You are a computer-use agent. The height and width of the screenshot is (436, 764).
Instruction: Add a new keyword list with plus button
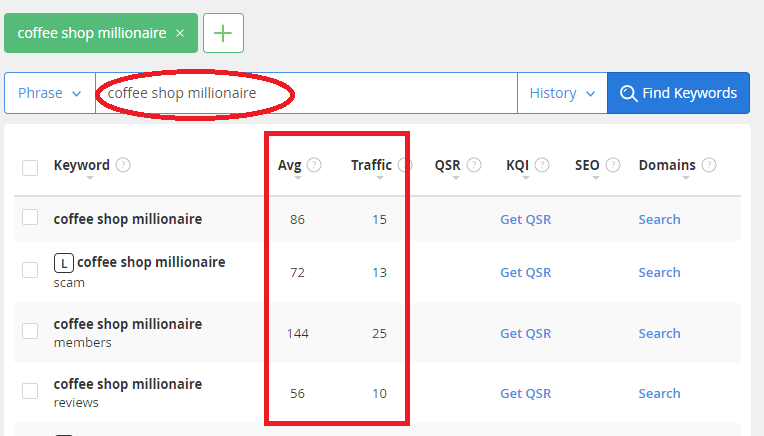point(223,33)
